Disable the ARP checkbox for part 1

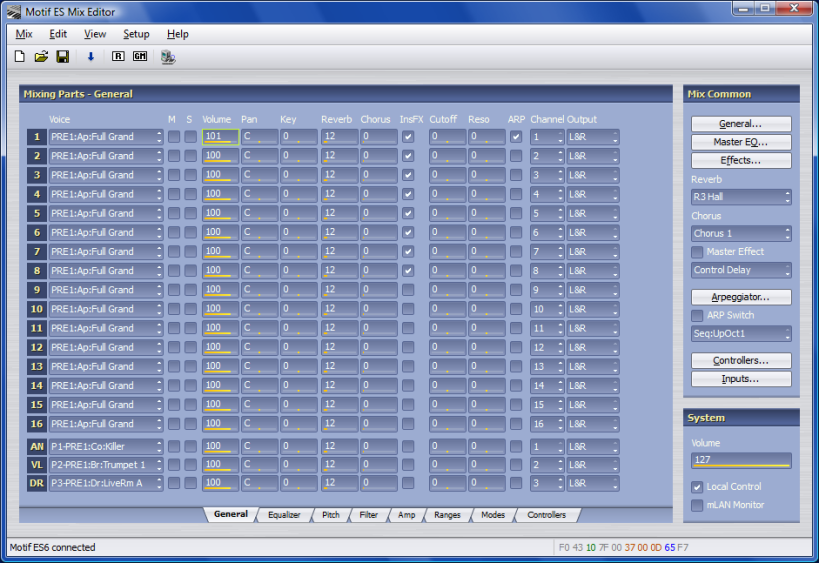pos(516,137)
